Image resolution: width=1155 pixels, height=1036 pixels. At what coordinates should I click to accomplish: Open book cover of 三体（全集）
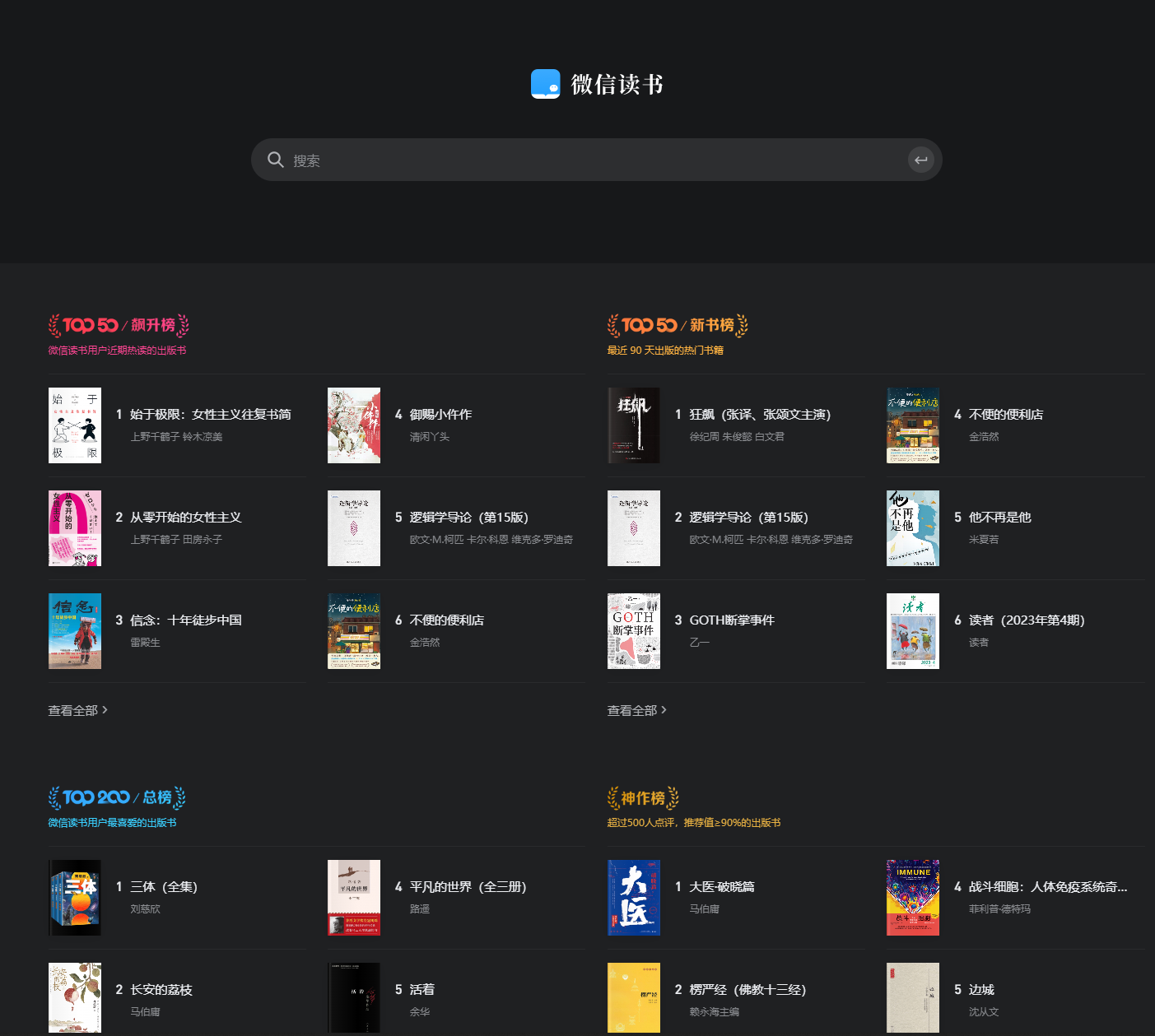click(75, 898)
